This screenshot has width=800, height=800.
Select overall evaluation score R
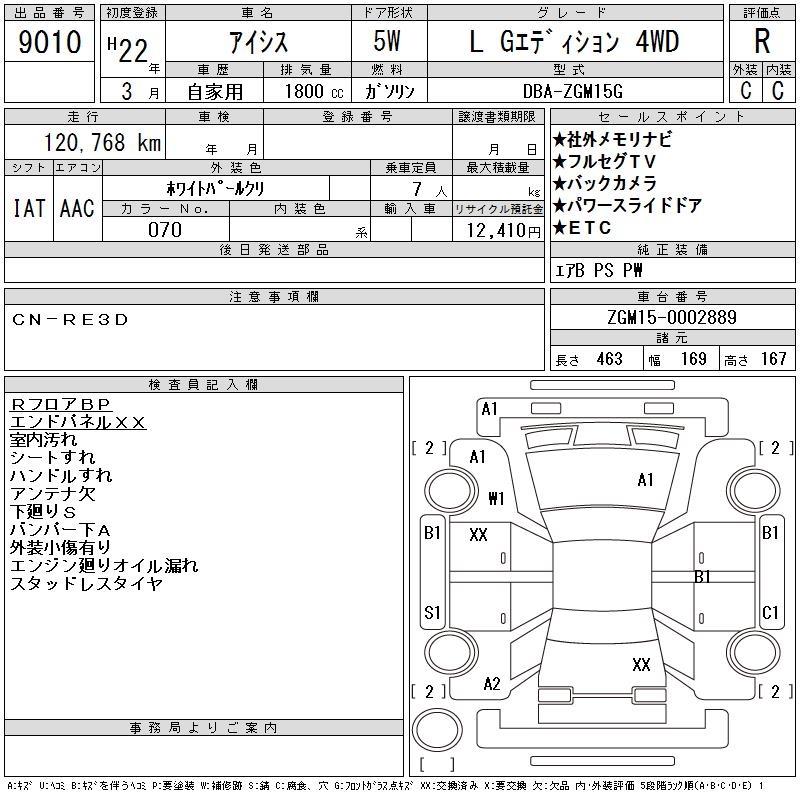pos(762,41)
